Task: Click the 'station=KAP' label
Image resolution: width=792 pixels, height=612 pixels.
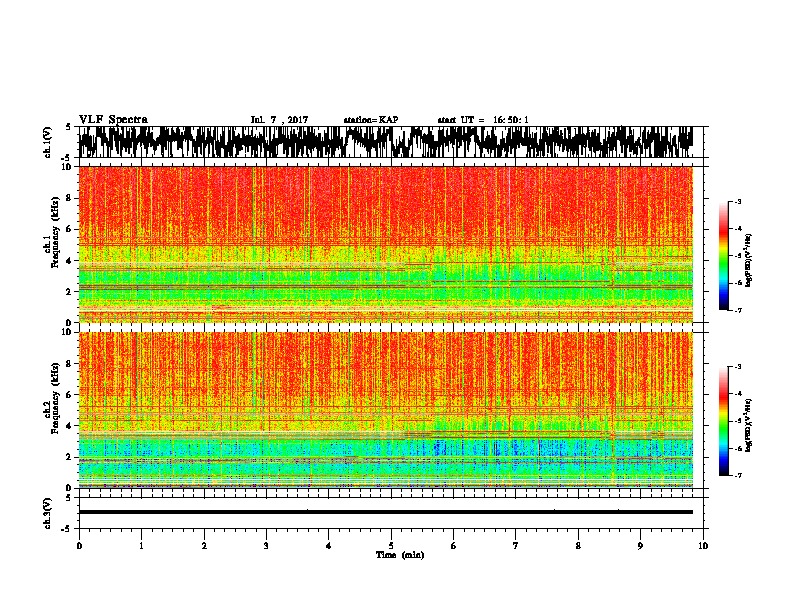Action: coord(371,120)
